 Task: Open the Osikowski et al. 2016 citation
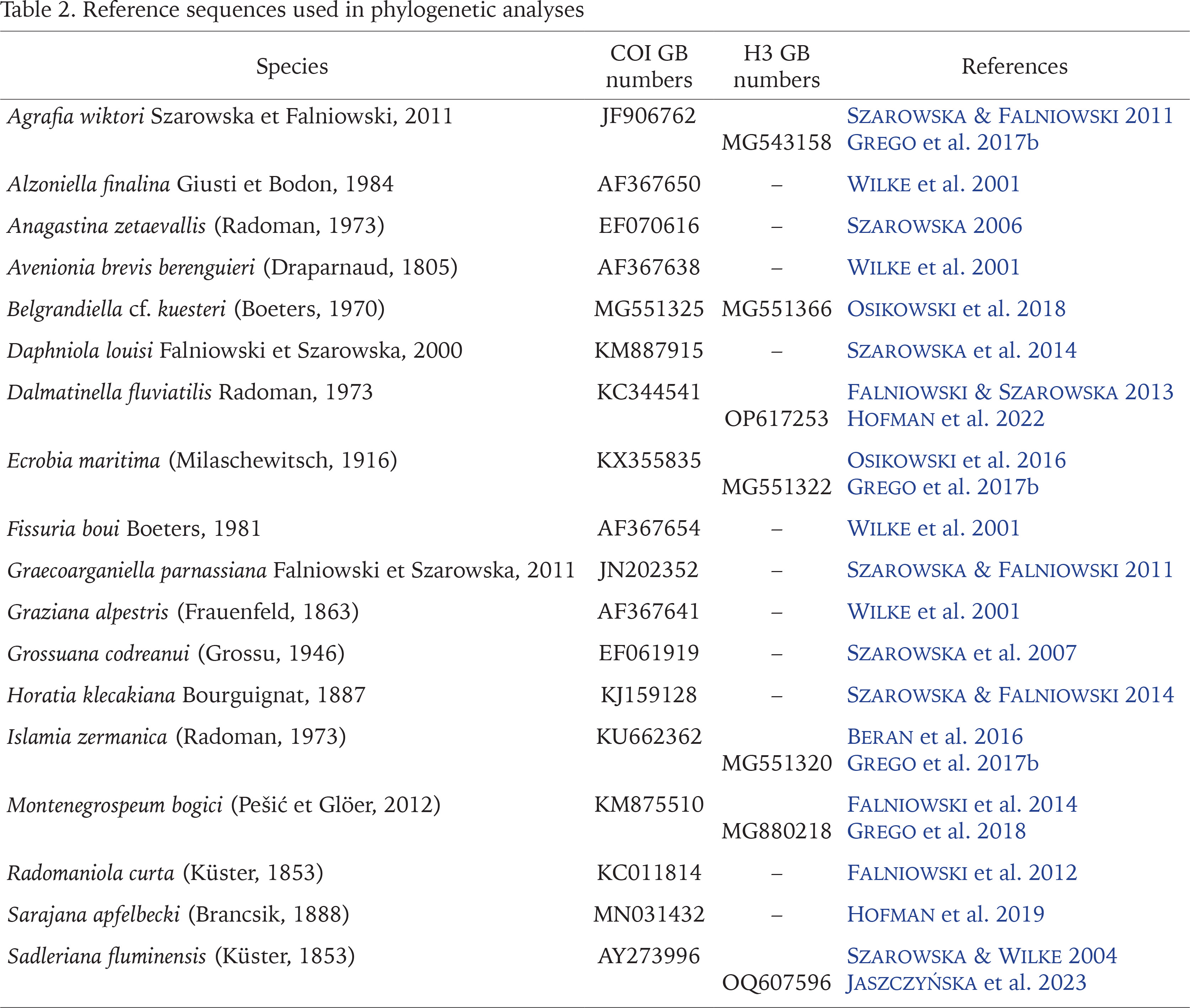956,460
